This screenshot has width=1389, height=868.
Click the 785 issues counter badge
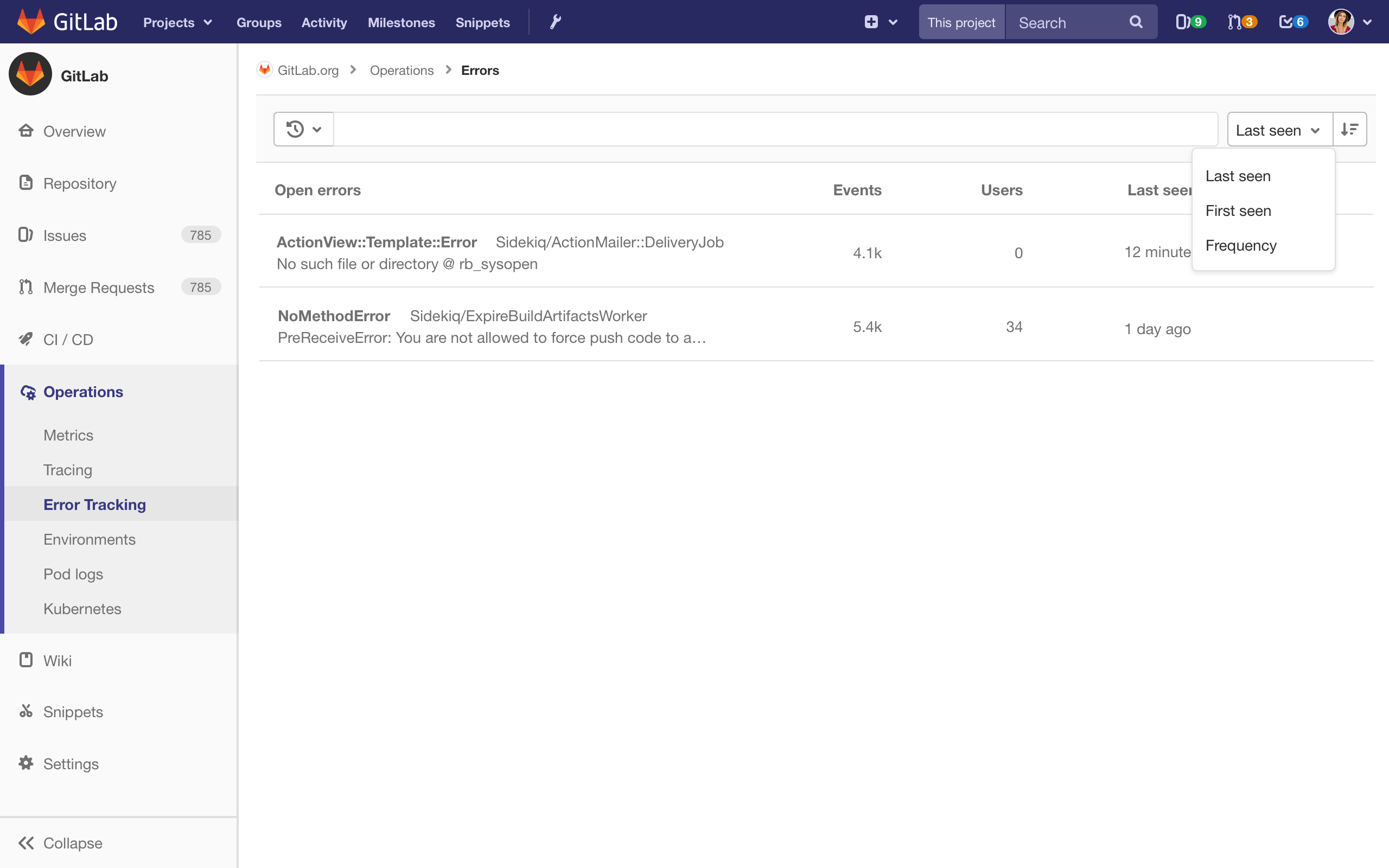pos(200,235)
